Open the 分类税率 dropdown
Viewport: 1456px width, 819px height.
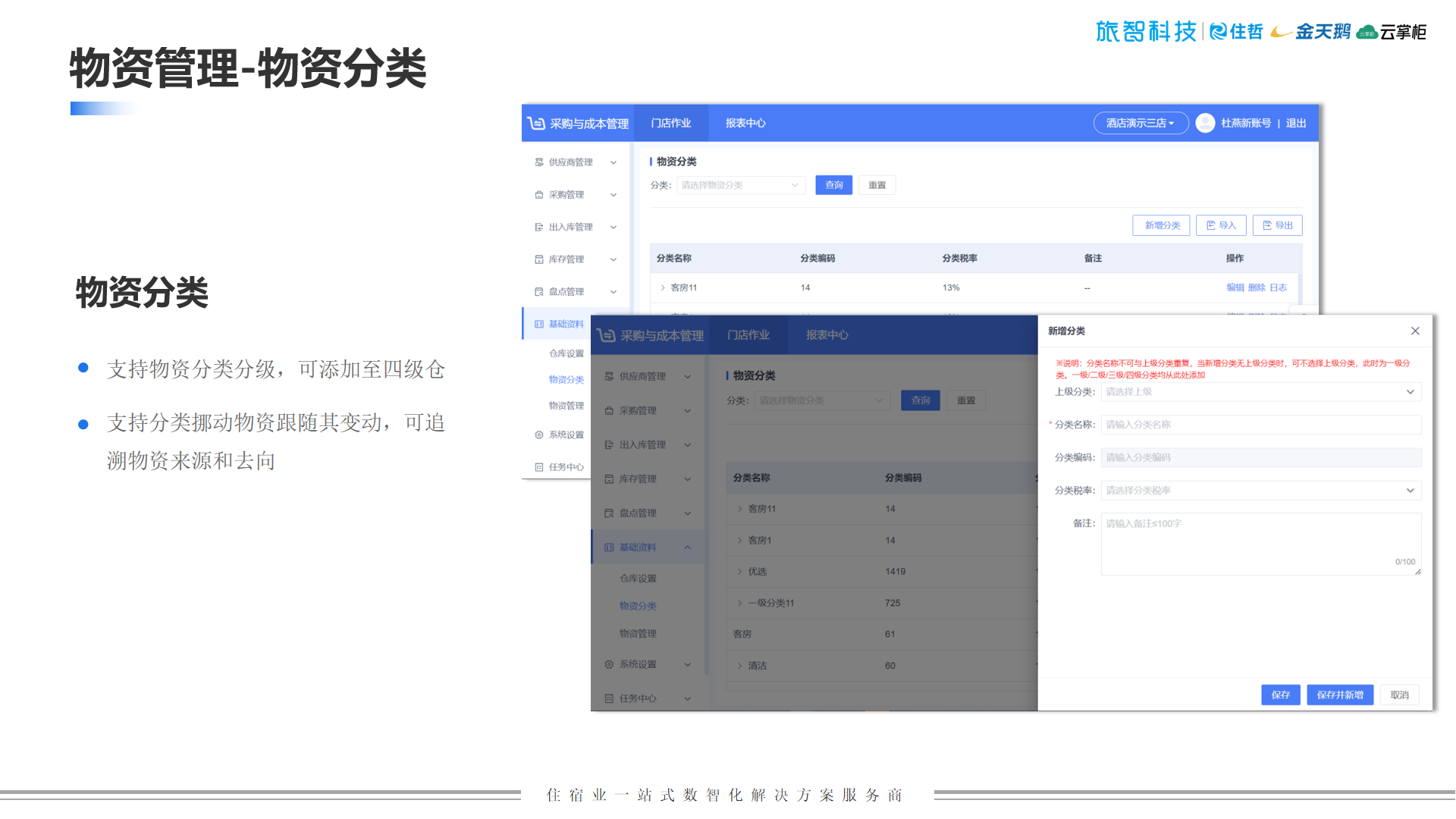1260,491
